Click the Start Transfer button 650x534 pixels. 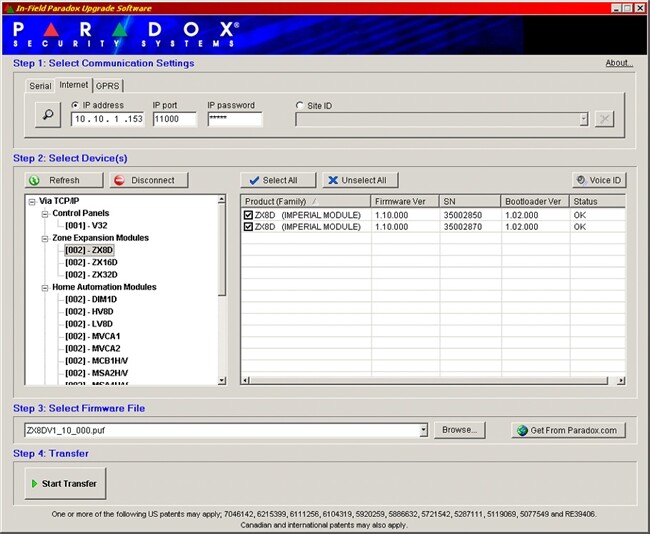click(x=65, y=484)
